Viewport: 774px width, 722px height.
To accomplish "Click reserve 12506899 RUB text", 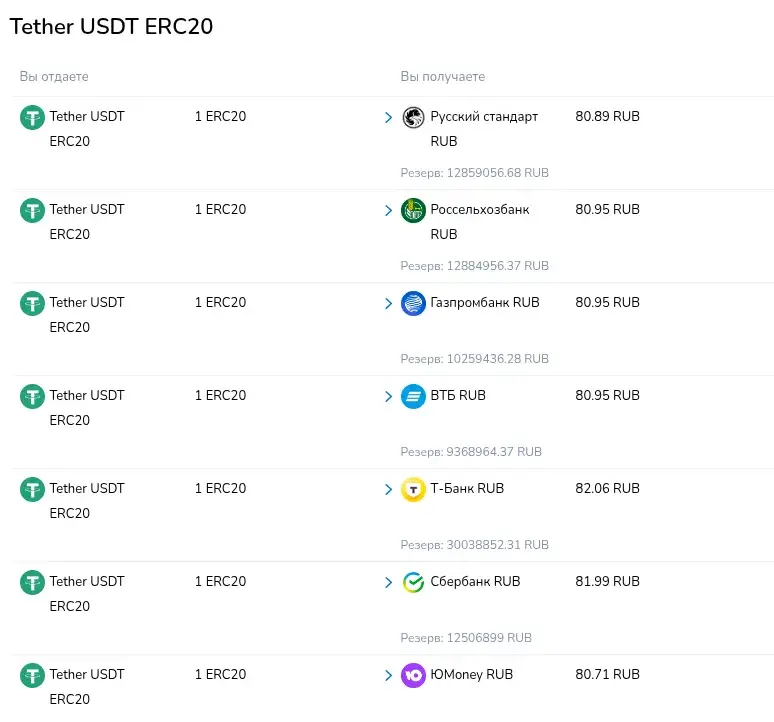I will pos(466,638).
